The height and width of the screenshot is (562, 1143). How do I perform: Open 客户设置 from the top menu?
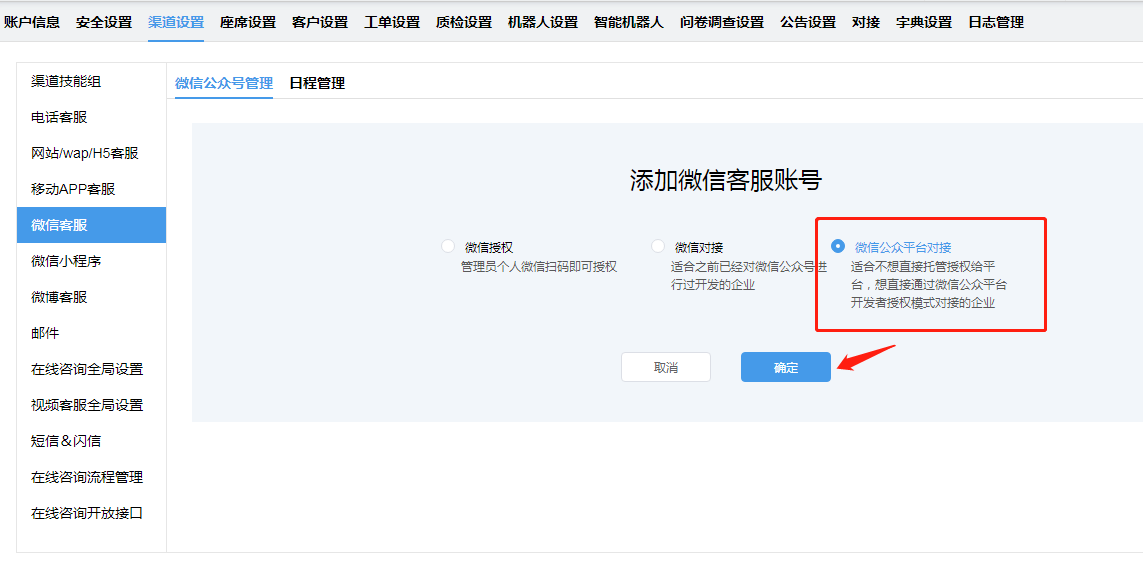click(x=320, y=23)
